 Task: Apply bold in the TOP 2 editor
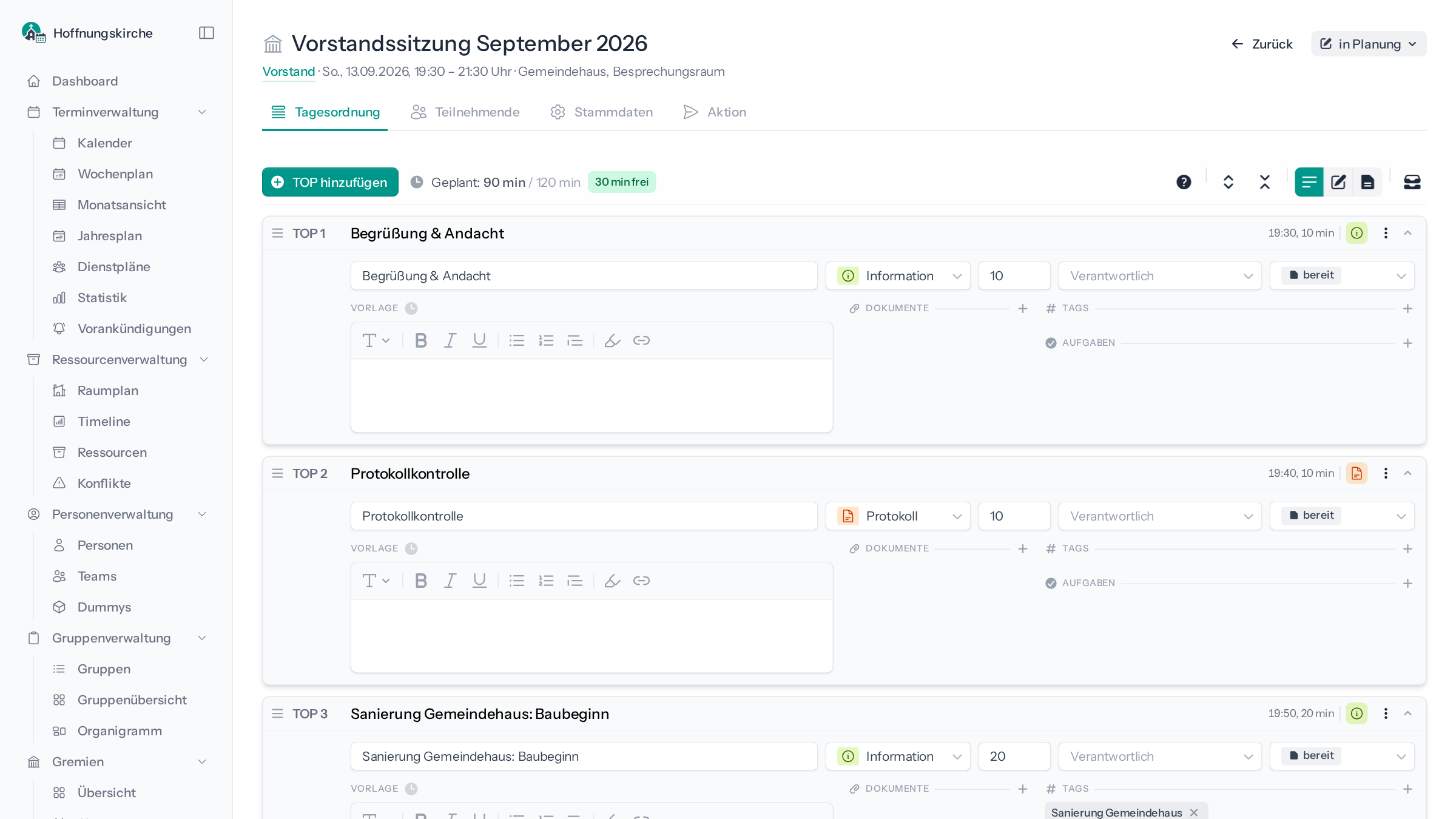[421, 581]
